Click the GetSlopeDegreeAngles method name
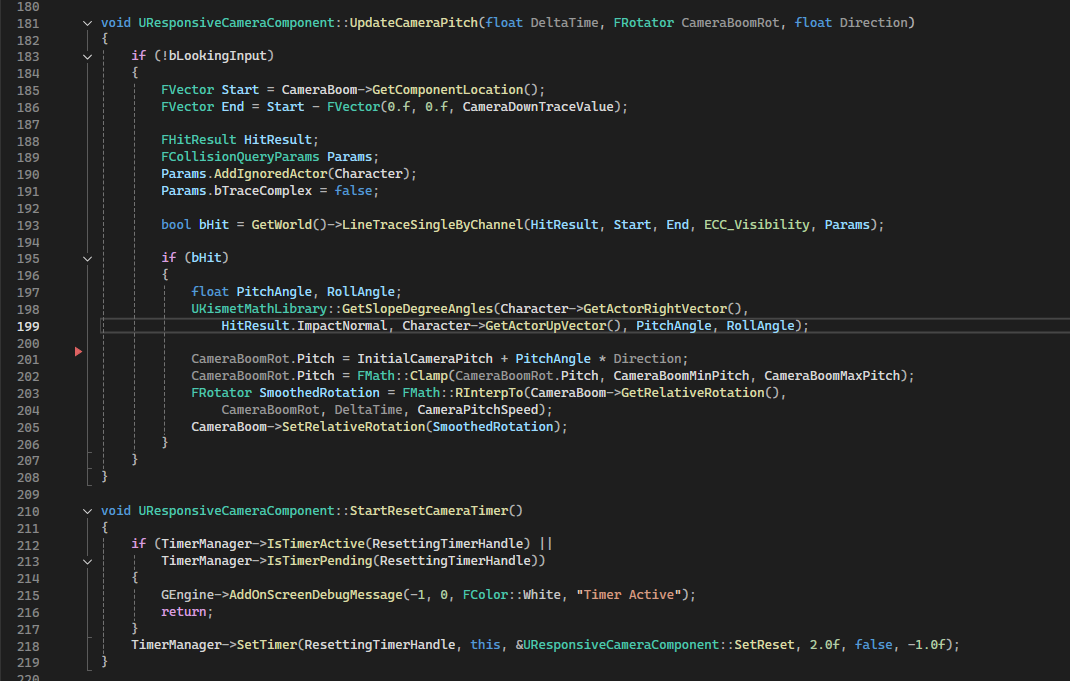This screenshot has width=1070, height=681. click(418, 308)
